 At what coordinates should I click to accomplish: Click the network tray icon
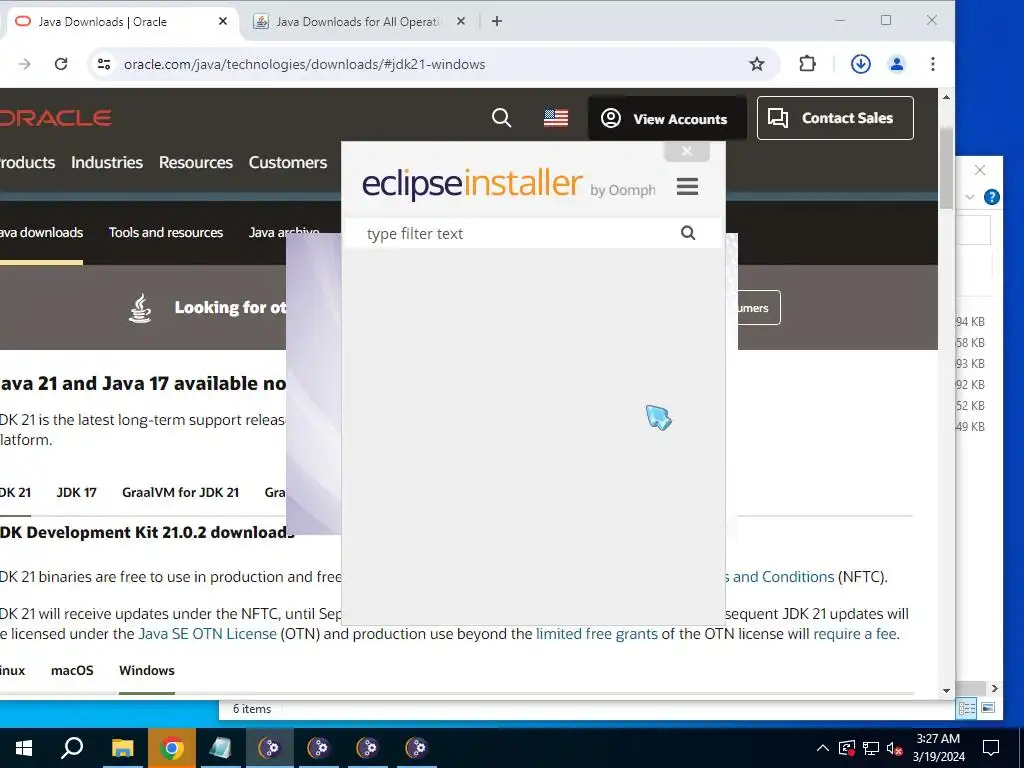[871, 748]
